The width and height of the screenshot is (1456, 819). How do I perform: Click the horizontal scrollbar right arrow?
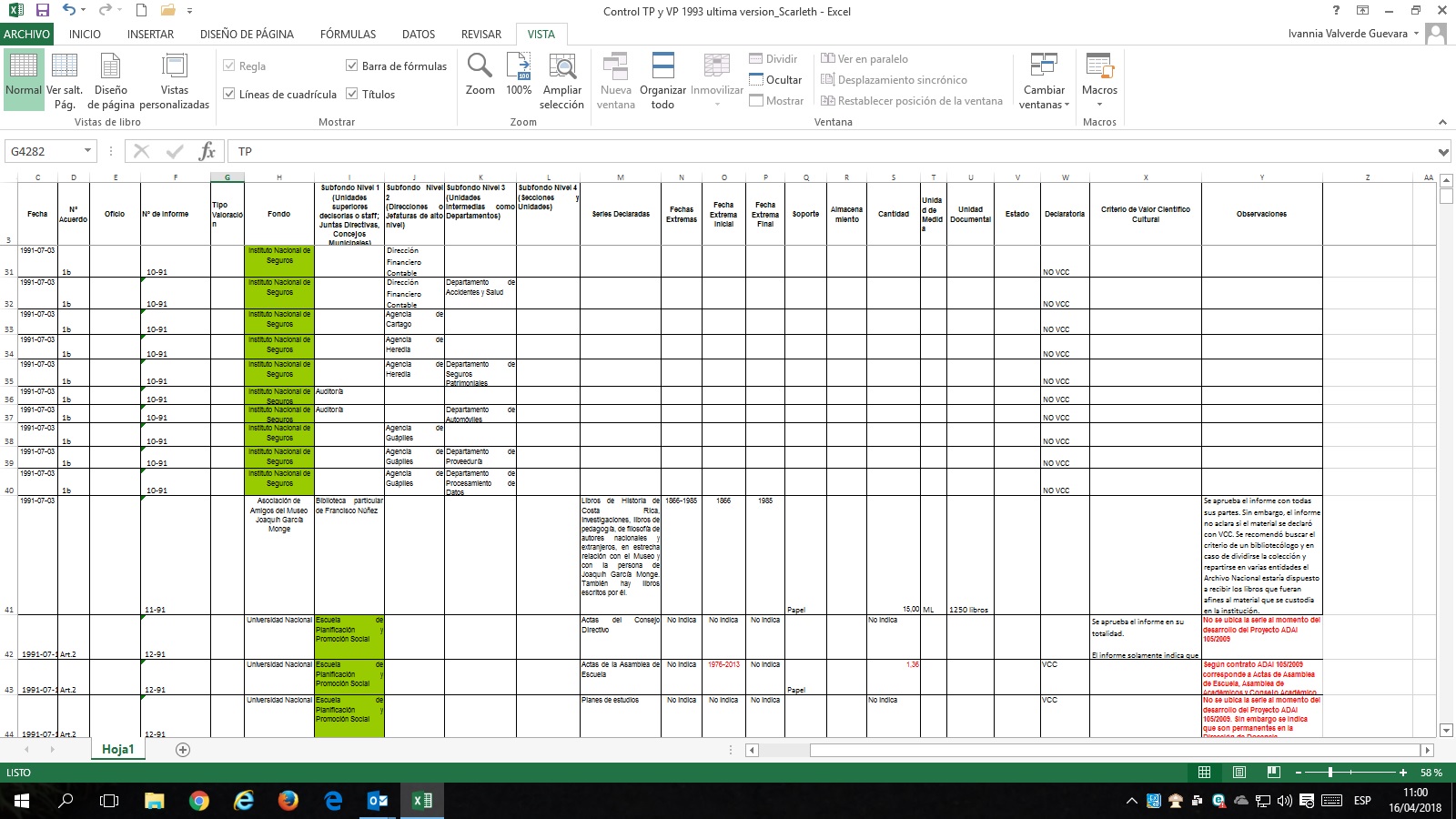tap(1427, 750)
